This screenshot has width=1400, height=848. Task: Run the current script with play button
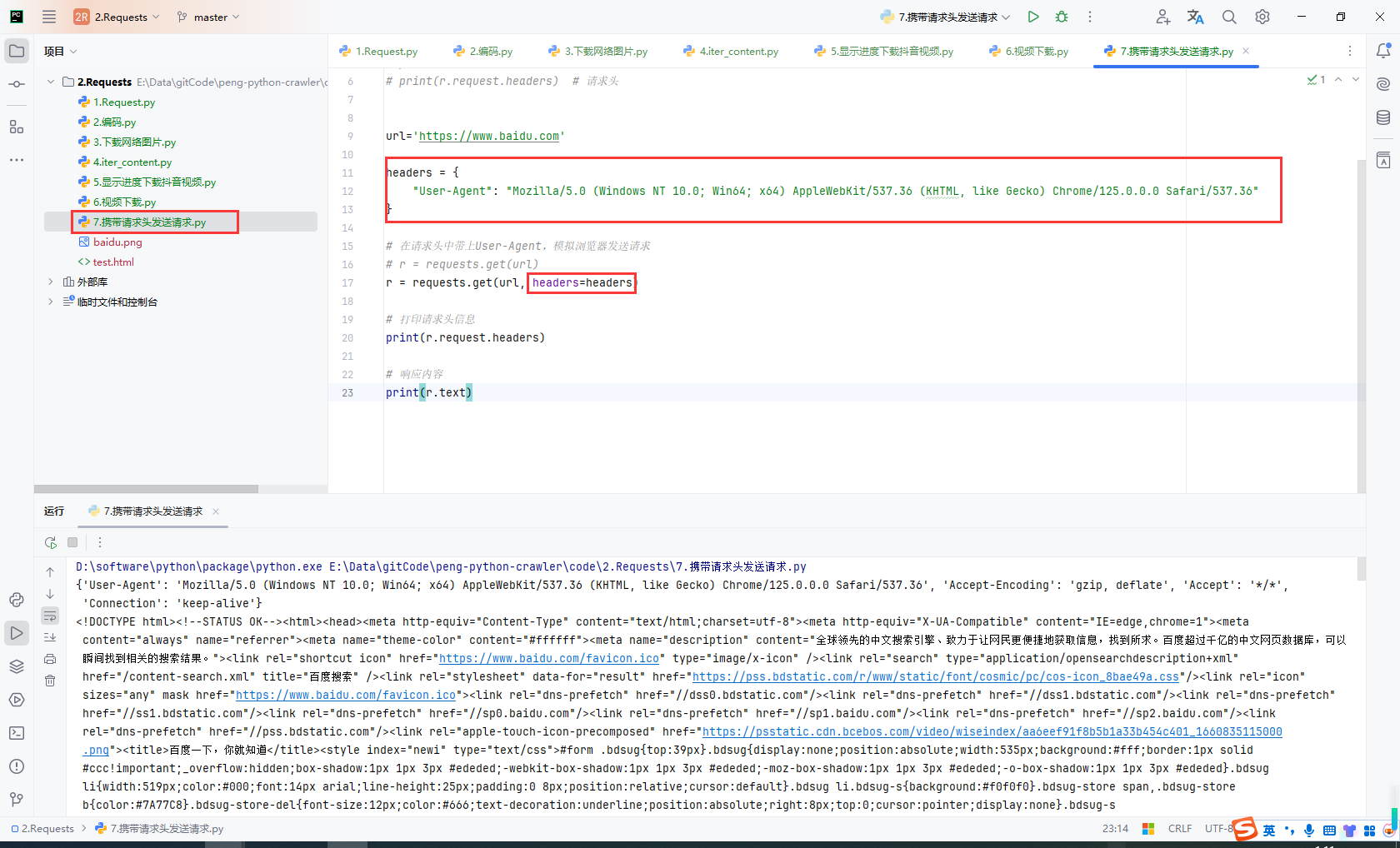point(1033,17)
